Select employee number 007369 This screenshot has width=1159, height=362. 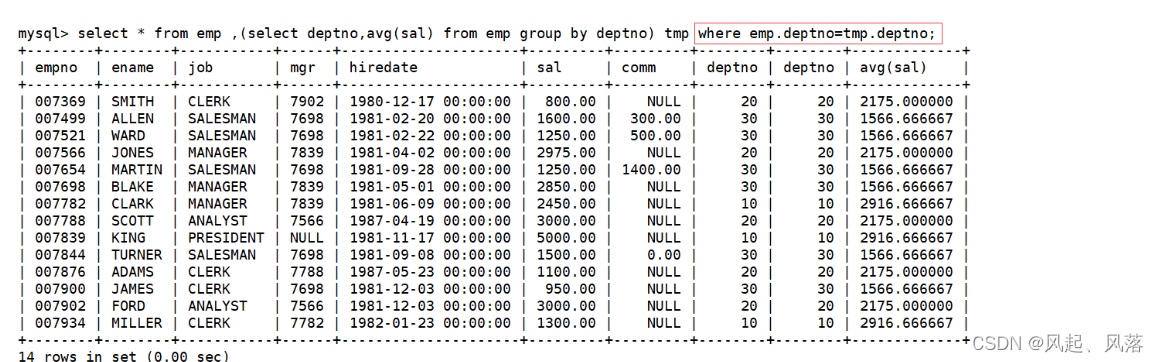click(x=61, y=102)
